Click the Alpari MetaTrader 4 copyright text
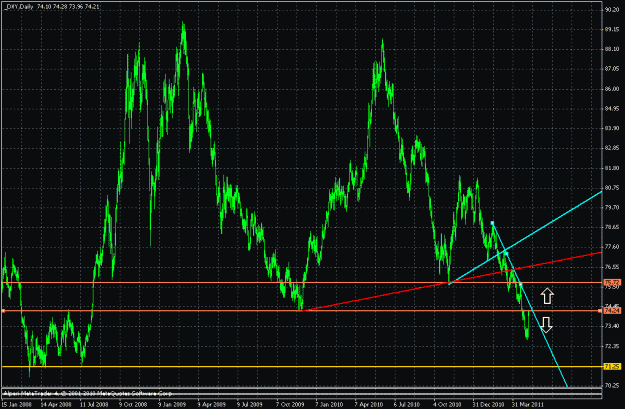Image resolution: width=625 pixels, height=409 pixels. pos(88,394)
